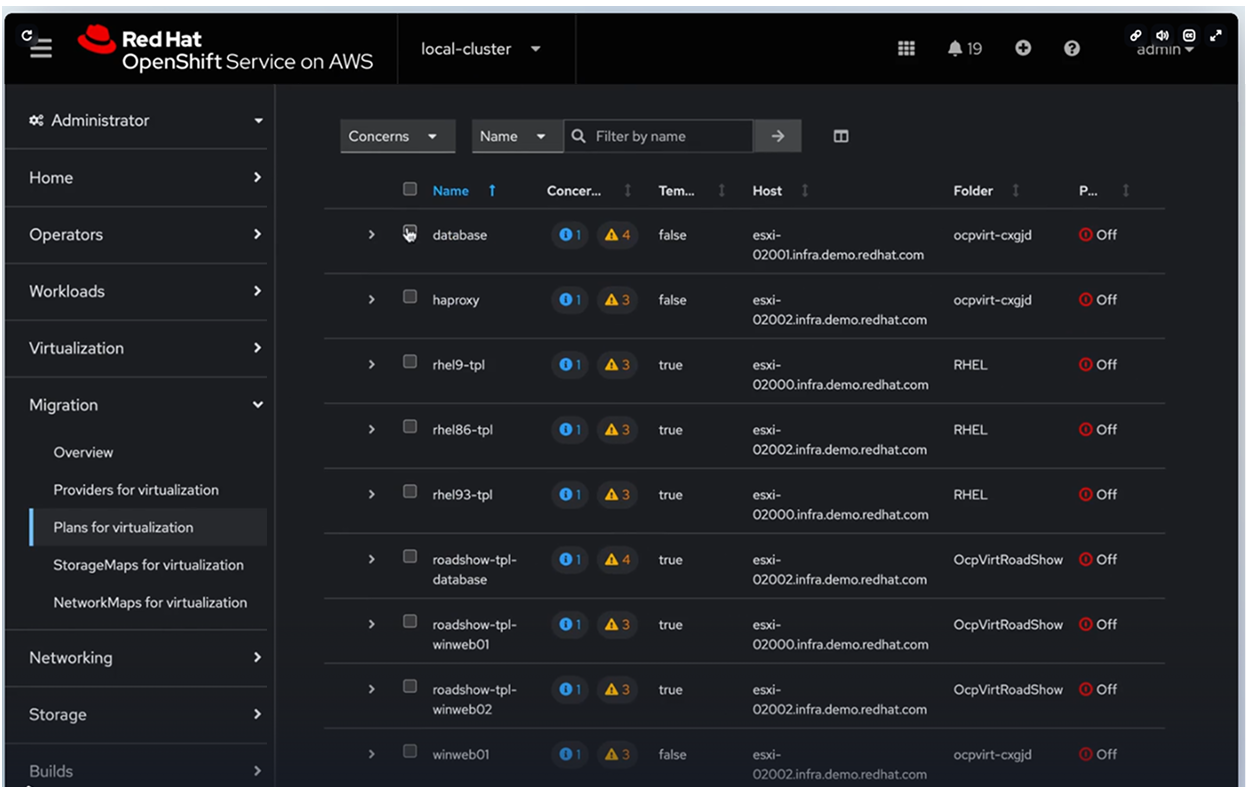
Task: Click the RHEL folder of rhel9-tpl
Action: [970, 365]
